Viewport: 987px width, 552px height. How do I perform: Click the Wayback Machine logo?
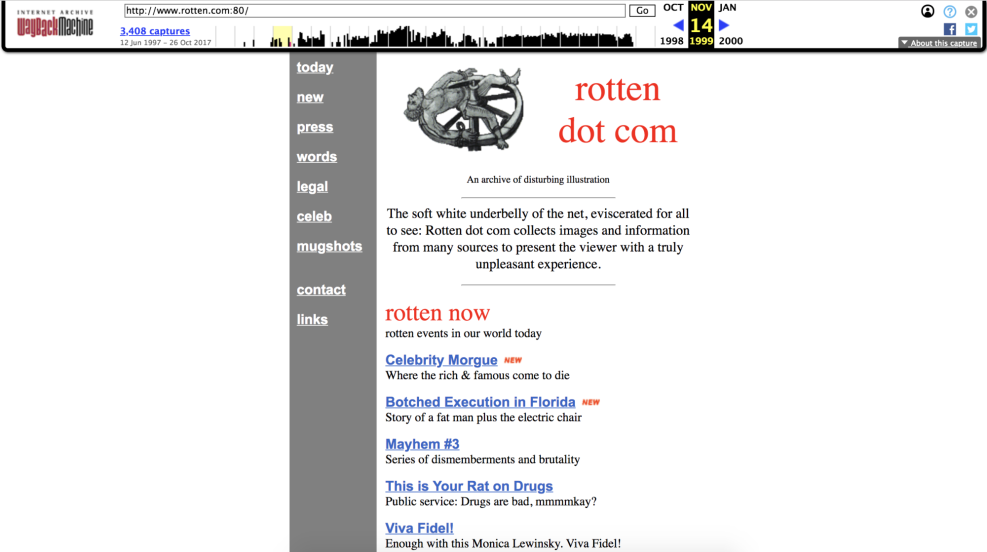coord(56,24)
